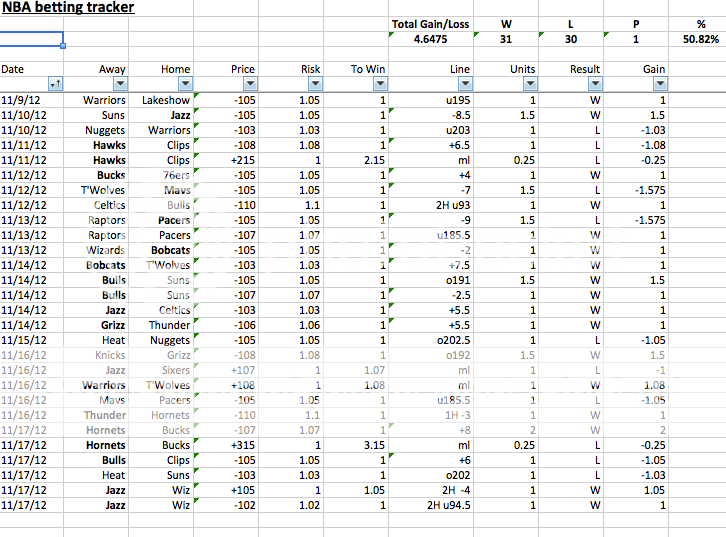The image size is (726, 537).
Task: Select the Wizards away team cell
Action: coord(96,250)
